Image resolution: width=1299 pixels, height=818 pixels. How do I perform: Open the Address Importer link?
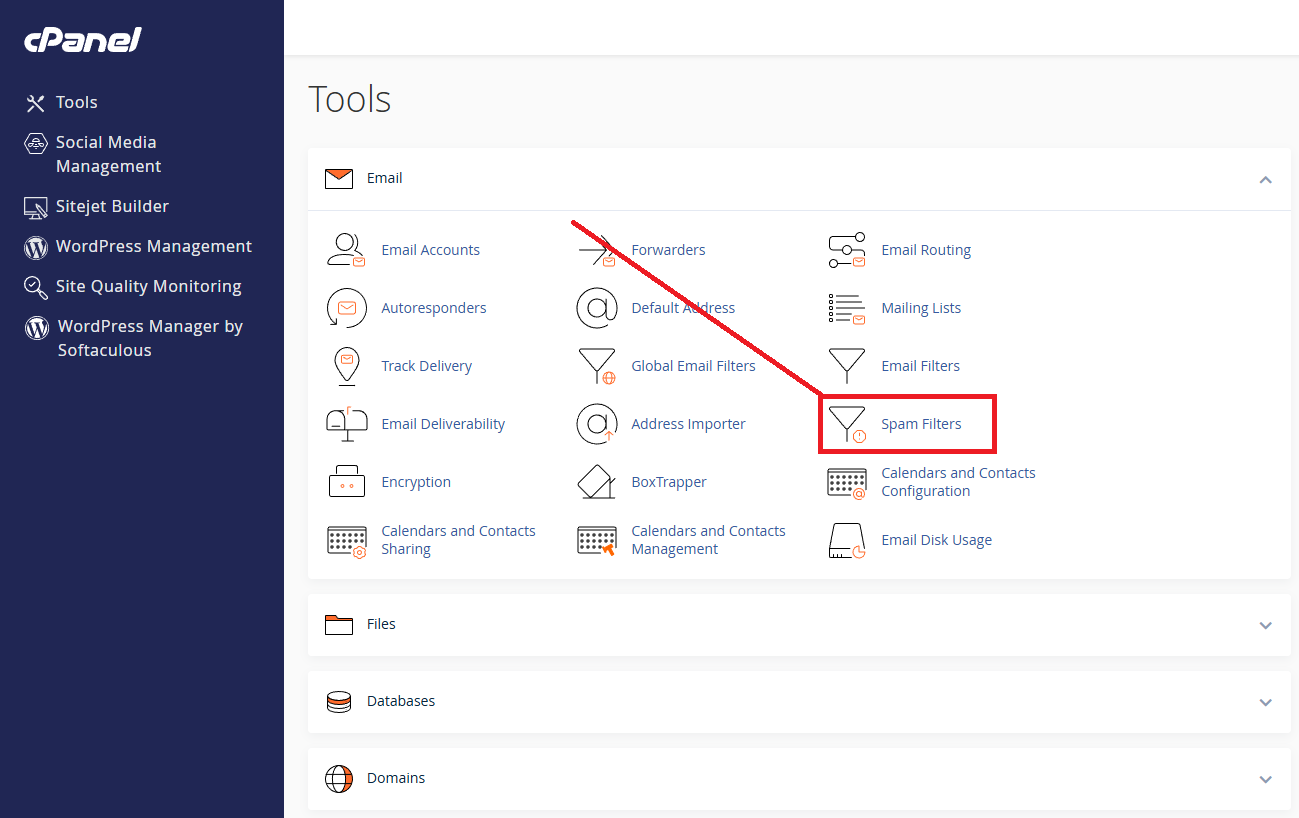pyautogui.click(x=688, y=424)
